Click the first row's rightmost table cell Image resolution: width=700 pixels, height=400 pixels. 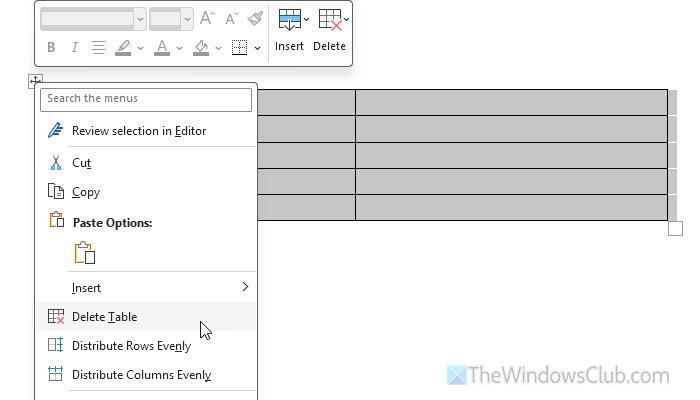click(512, 103)
